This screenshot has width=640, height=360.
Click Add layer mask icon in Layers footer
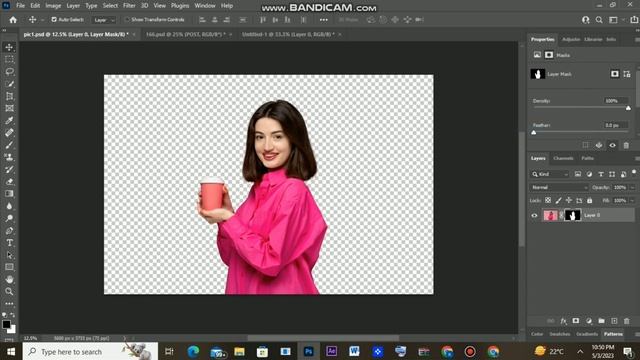[576, 321]
